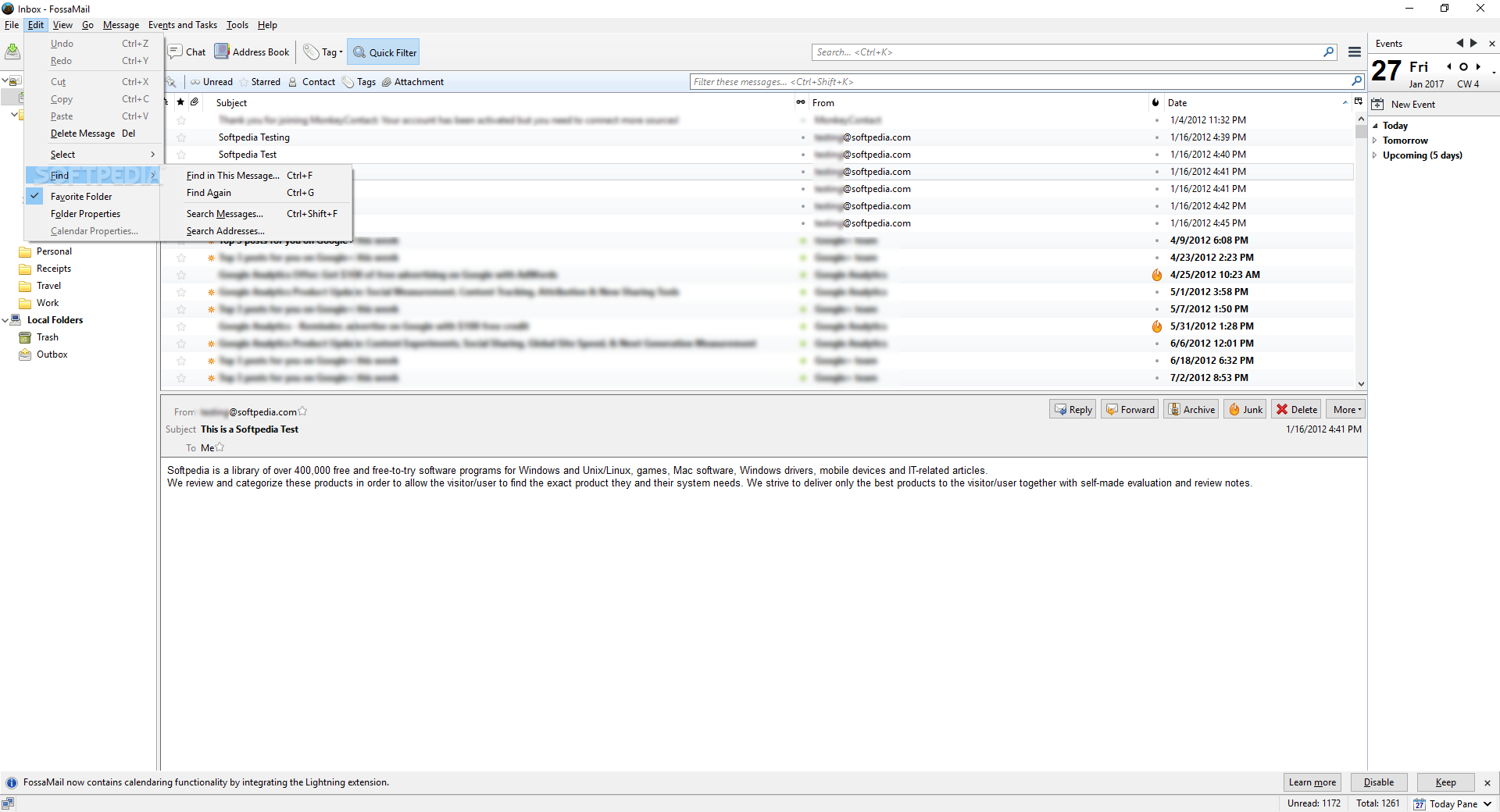Go to today using circle icon
This screenshot has height=812, width=1500.
pos(1463,67)
